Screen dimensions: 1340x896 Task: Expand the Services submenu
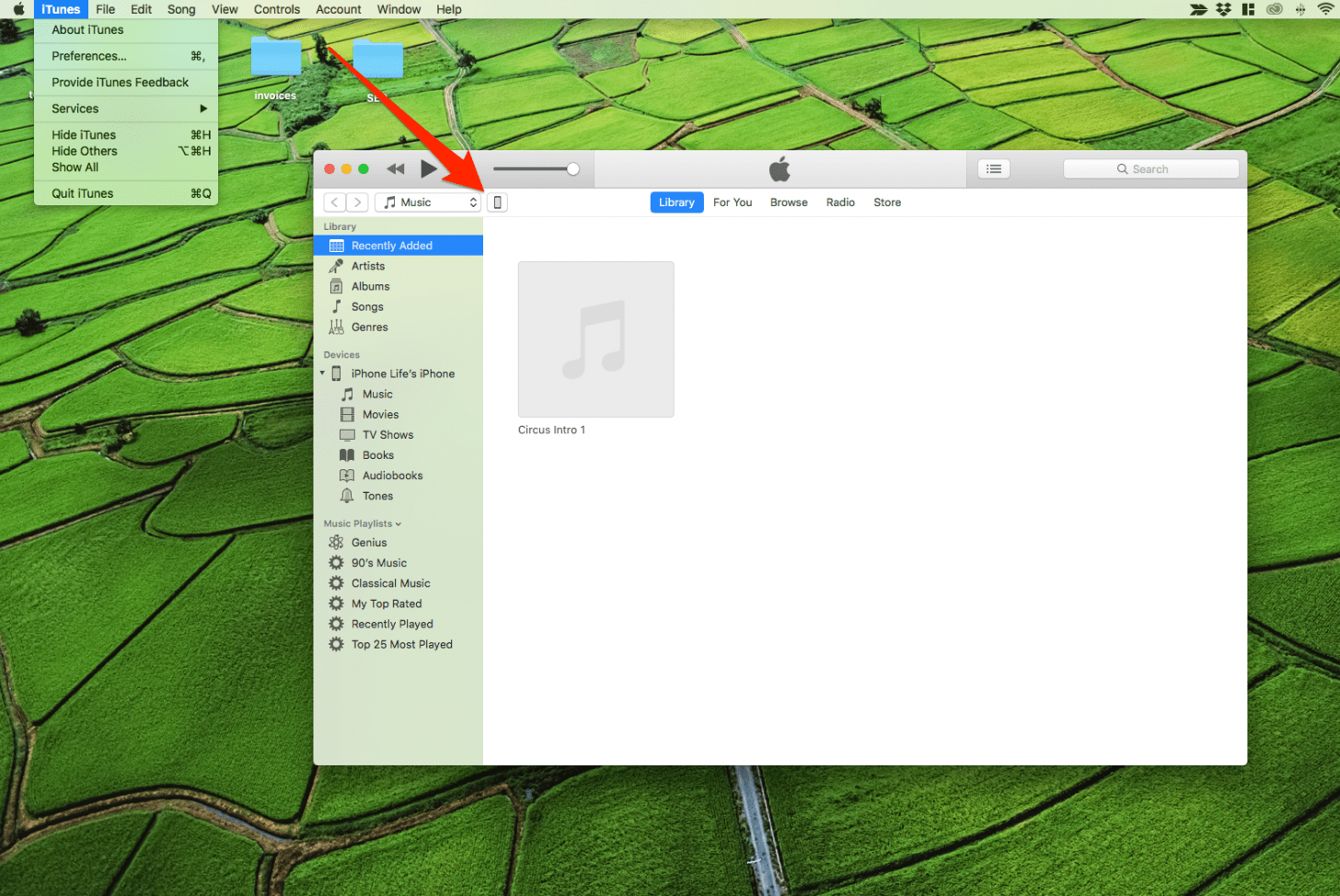point(127,109)
